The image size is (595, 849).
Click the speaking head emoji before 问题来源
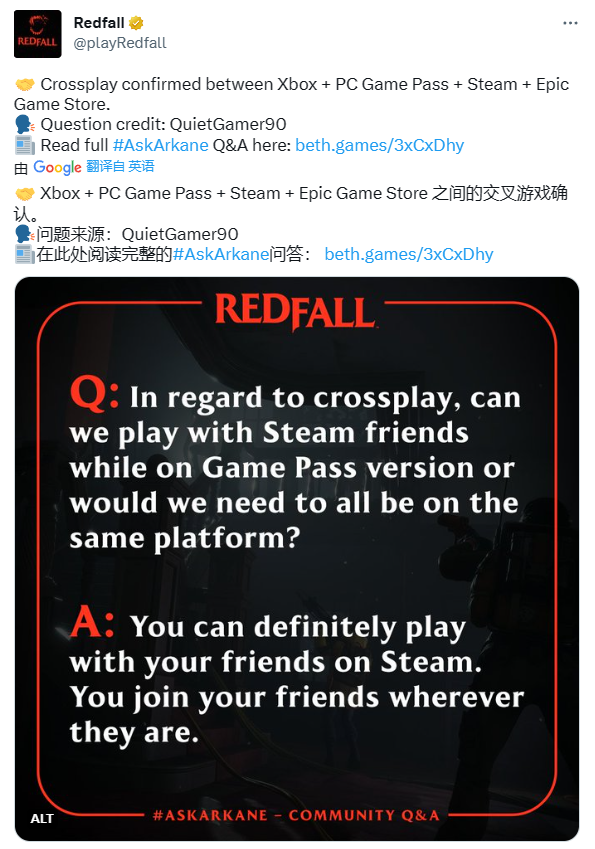(x=25, y=234)
